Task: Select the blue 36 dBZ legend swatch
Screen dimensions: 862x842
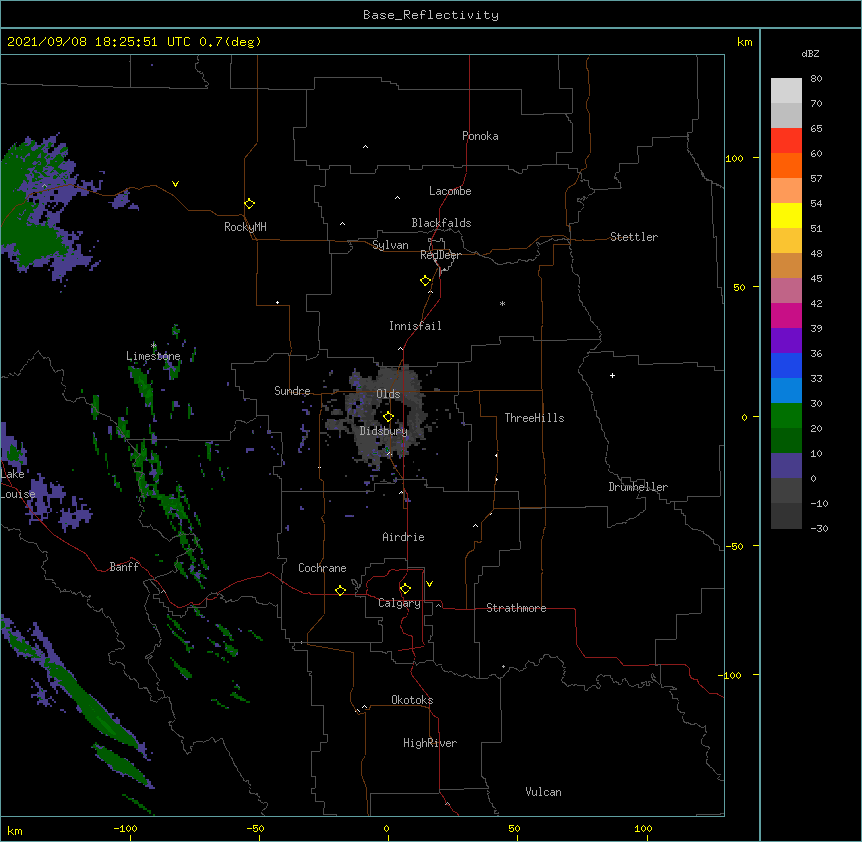Action: point(786,365)
